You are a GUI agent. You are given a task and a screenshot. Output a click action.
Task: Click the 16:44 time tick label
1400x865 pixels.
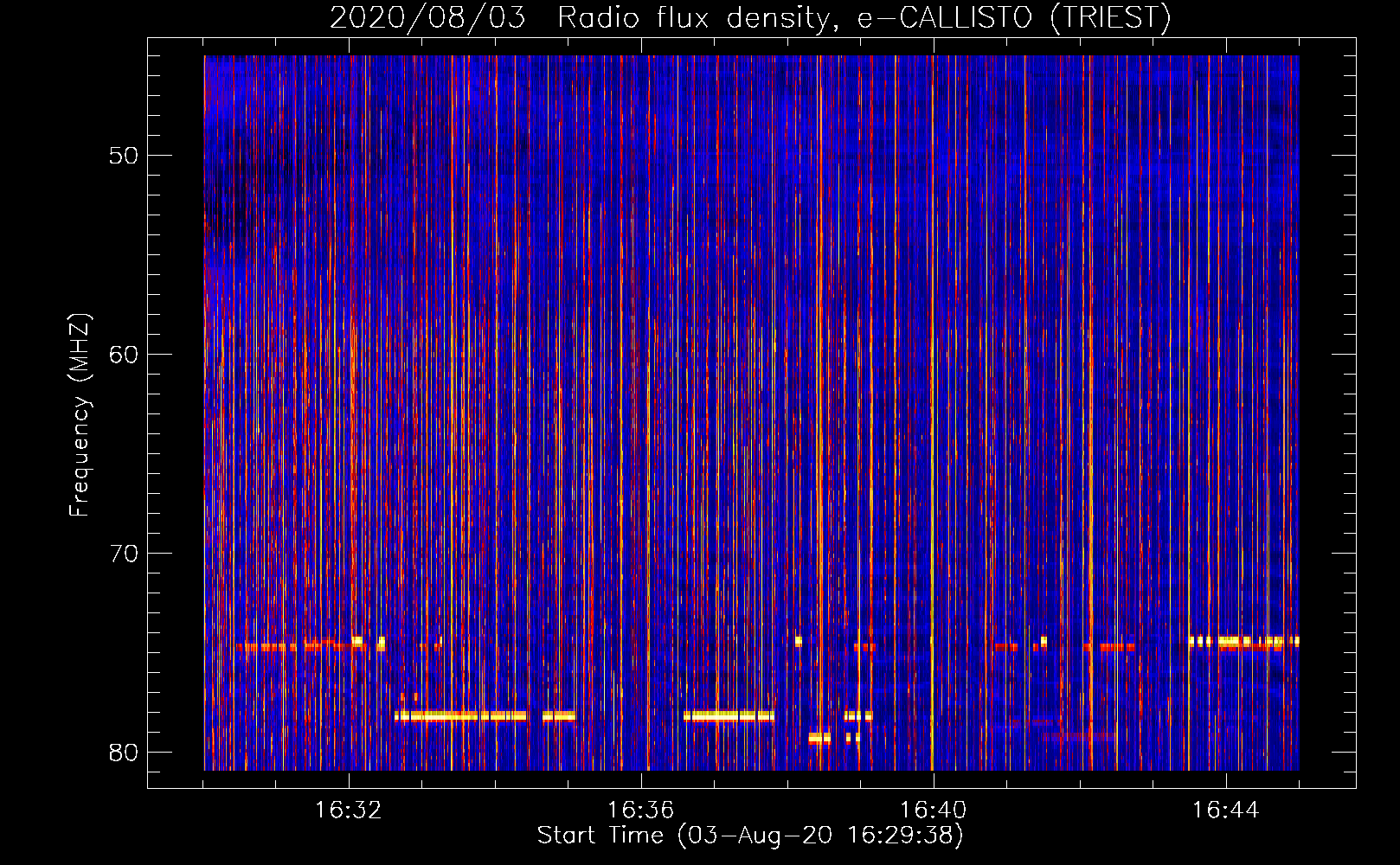point(1226,811)
